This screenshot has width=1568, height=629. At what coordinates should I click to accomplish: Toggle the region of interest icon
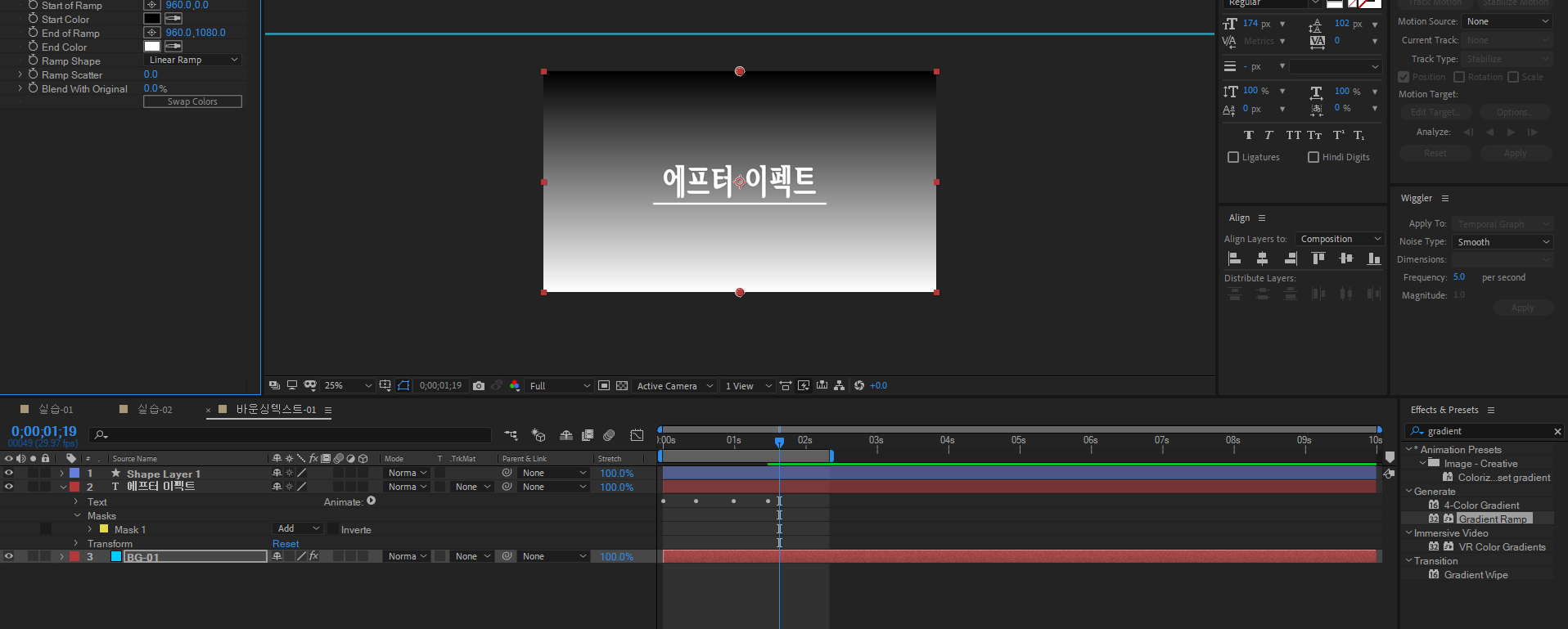click(x=604, y=386)
